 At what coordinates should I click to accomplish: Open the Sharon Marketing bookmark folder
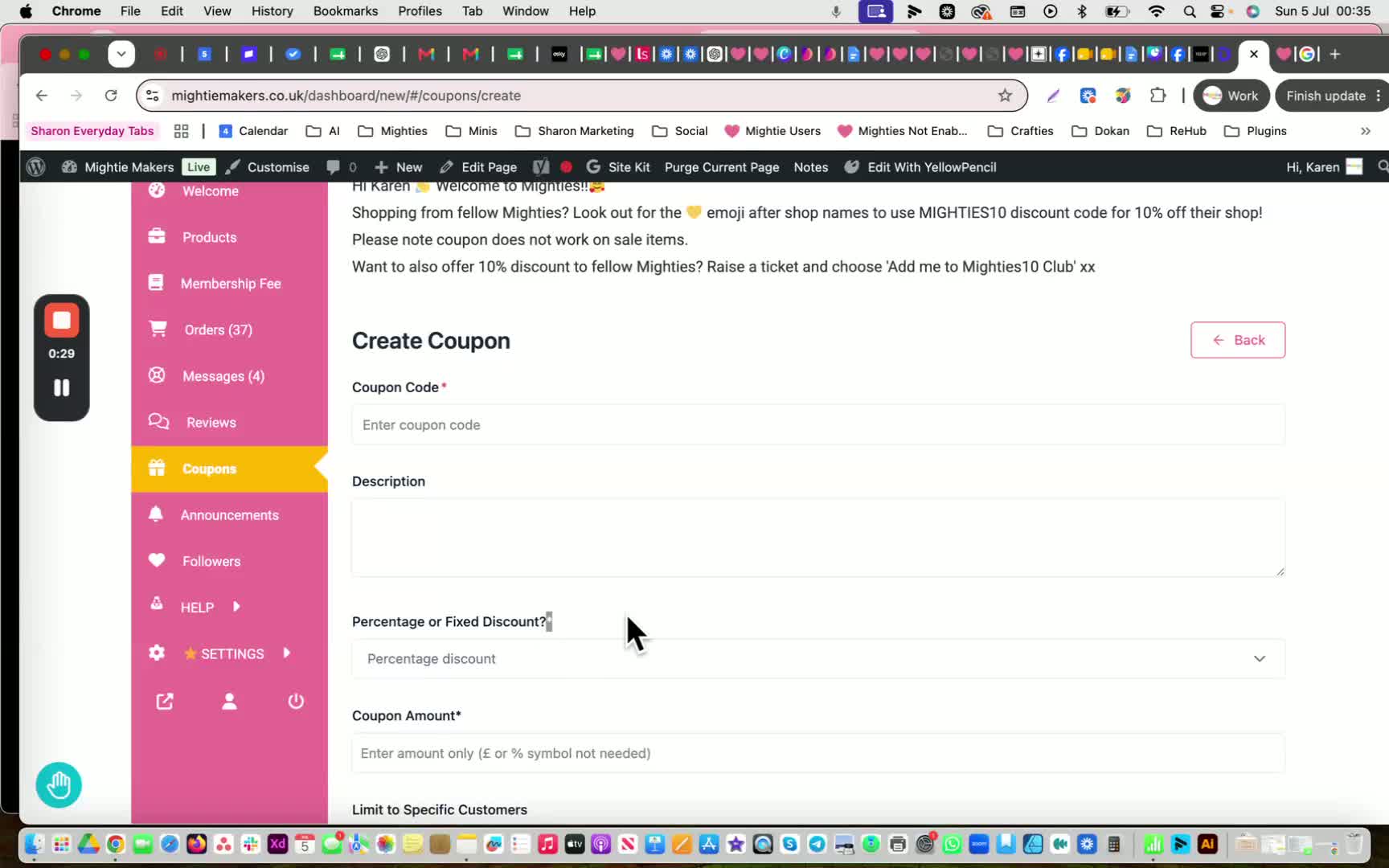(x=575, y=131)
